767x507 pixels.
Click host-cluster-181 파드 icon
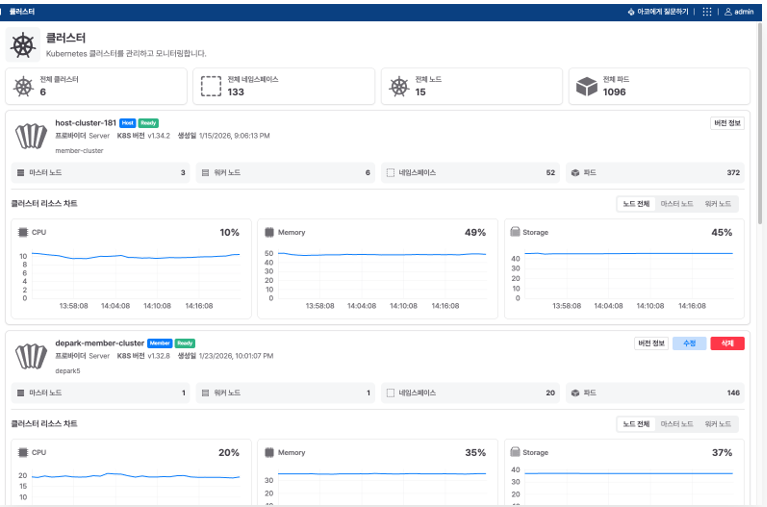[x=575, y=173]
